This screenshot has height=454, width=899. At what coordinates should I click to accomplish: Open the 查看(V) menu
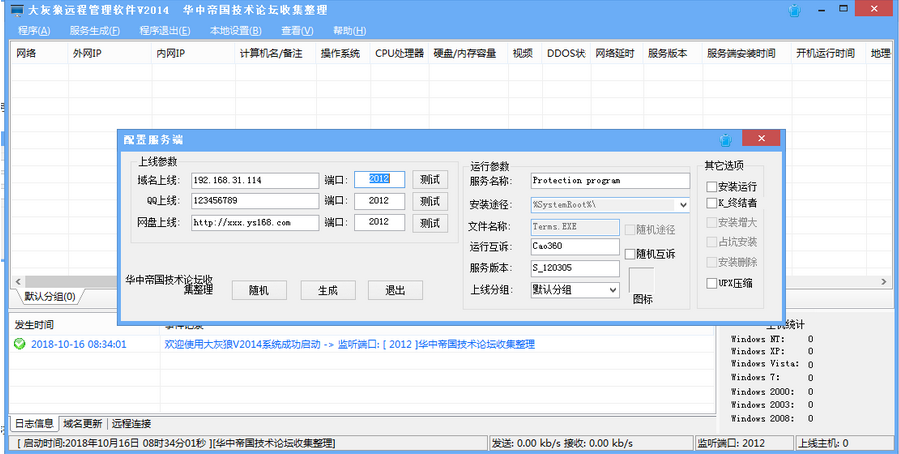[297, 31]
